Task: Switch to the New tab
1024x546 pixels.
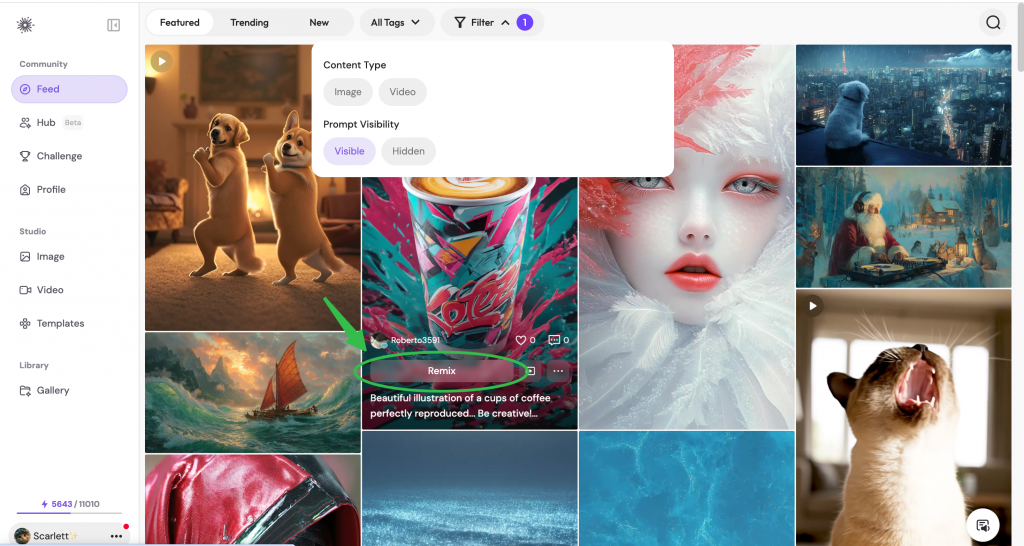Action: point(319,22)
